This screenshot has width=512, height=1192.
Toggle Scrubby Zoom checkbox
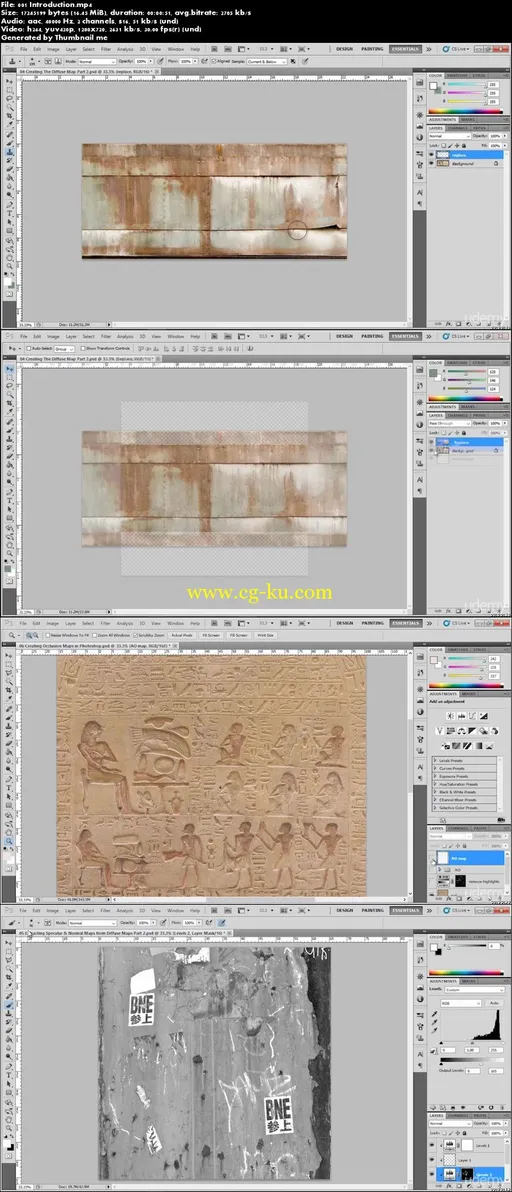[136, 636]
